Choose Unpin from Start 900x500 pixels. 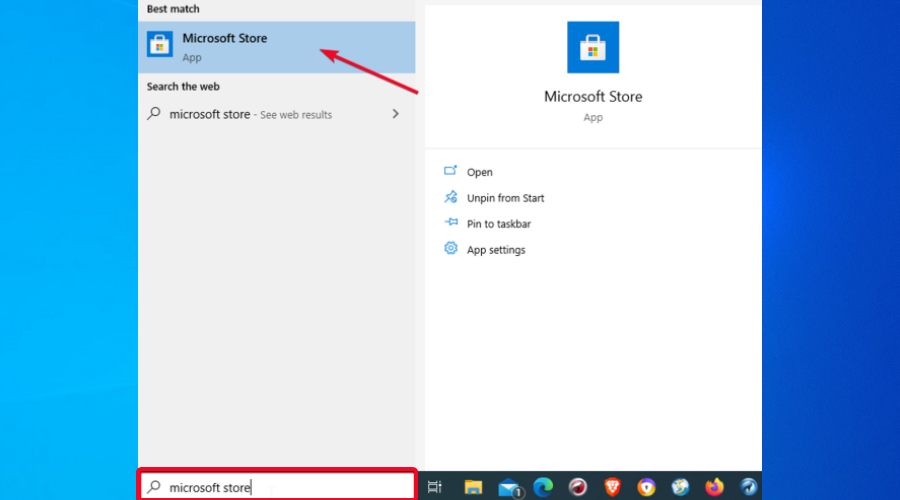(505, 198)
